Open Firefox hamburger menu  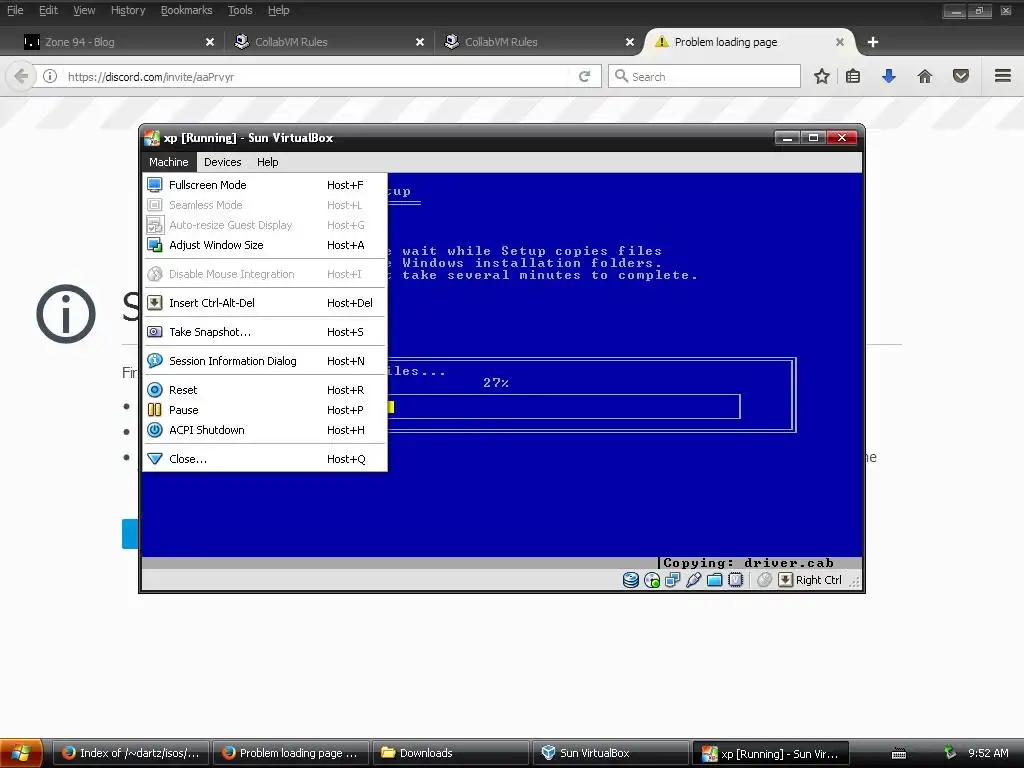coord(1003,76)
